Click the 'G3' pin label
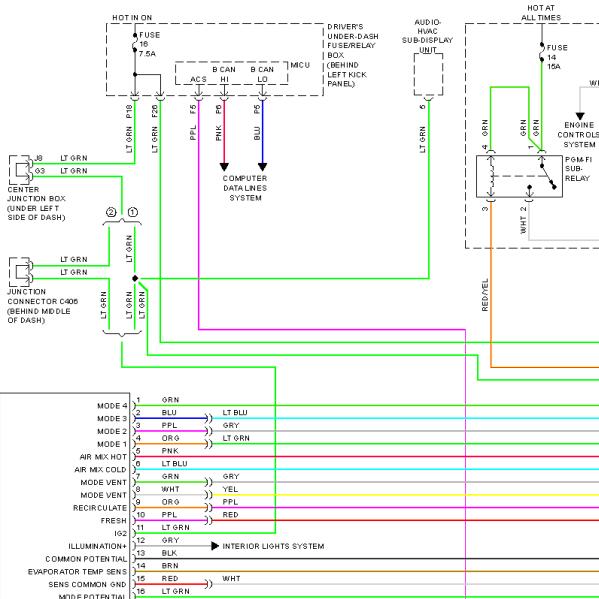This screenshot has width=599, height=599. 40,171
